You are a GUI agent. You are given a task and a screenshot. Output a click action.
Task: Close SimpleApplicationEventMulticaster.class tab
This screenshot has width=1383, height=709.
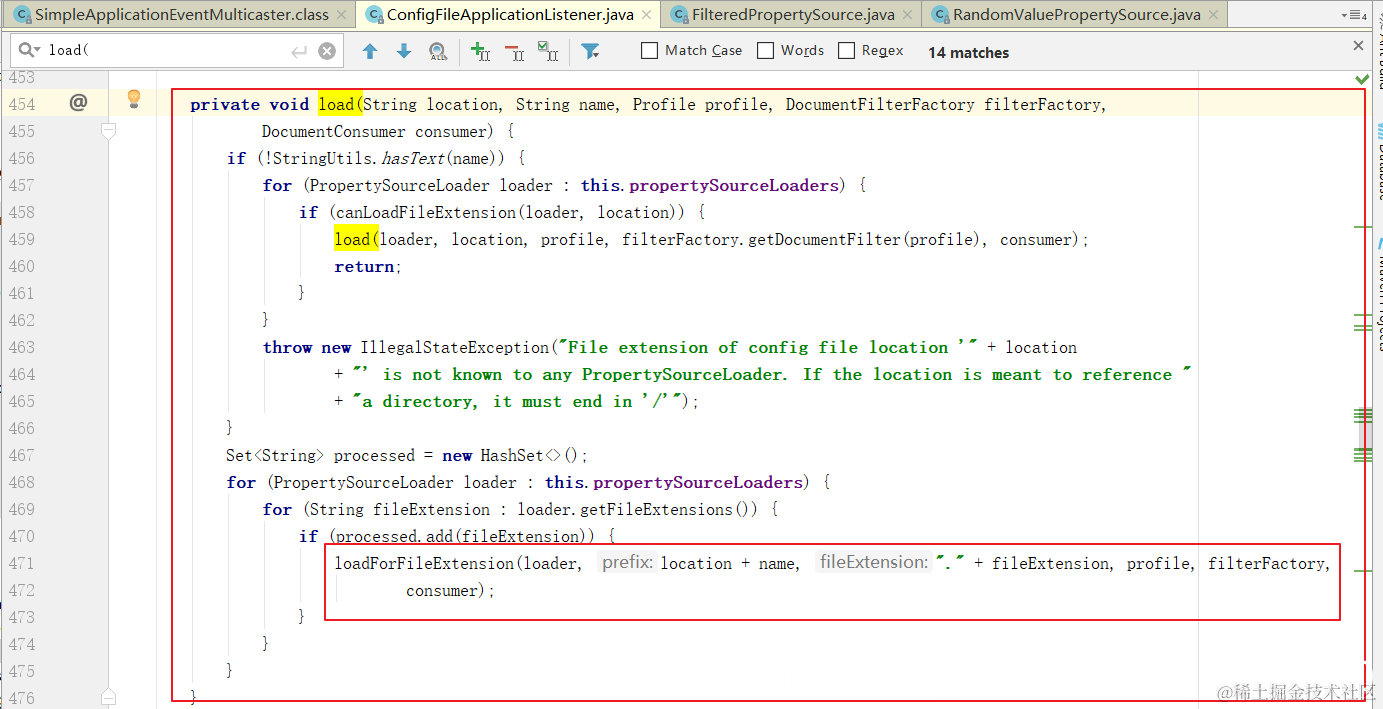[342, 15]
